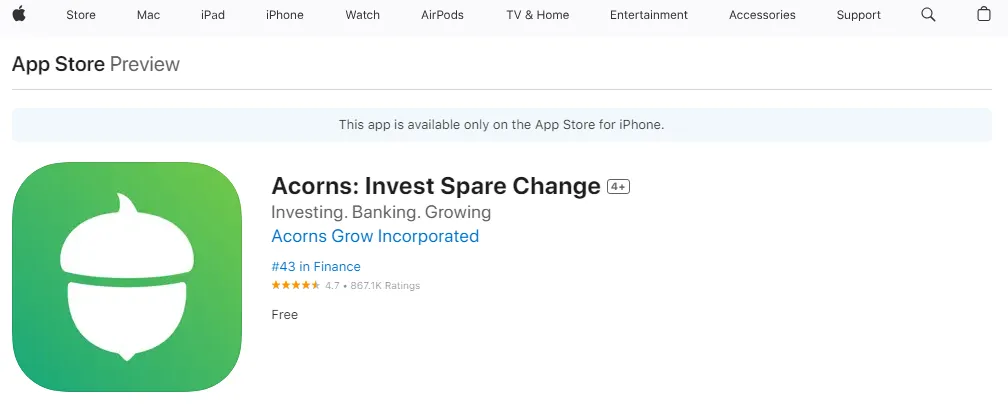The width and height of the screenshot is (1008, 416).
Task: Select iPad in the navigation bar
Action: click(213, 15)
